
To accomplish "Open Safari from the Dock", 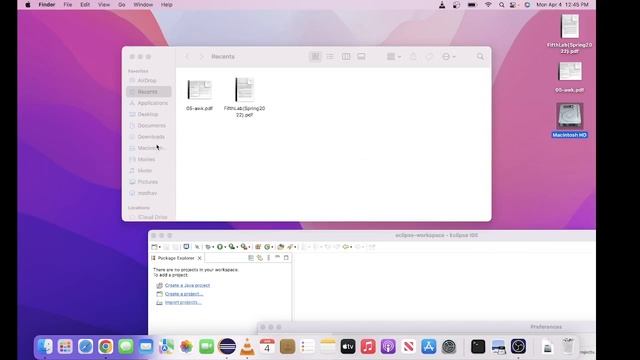I will coord(85,347).
